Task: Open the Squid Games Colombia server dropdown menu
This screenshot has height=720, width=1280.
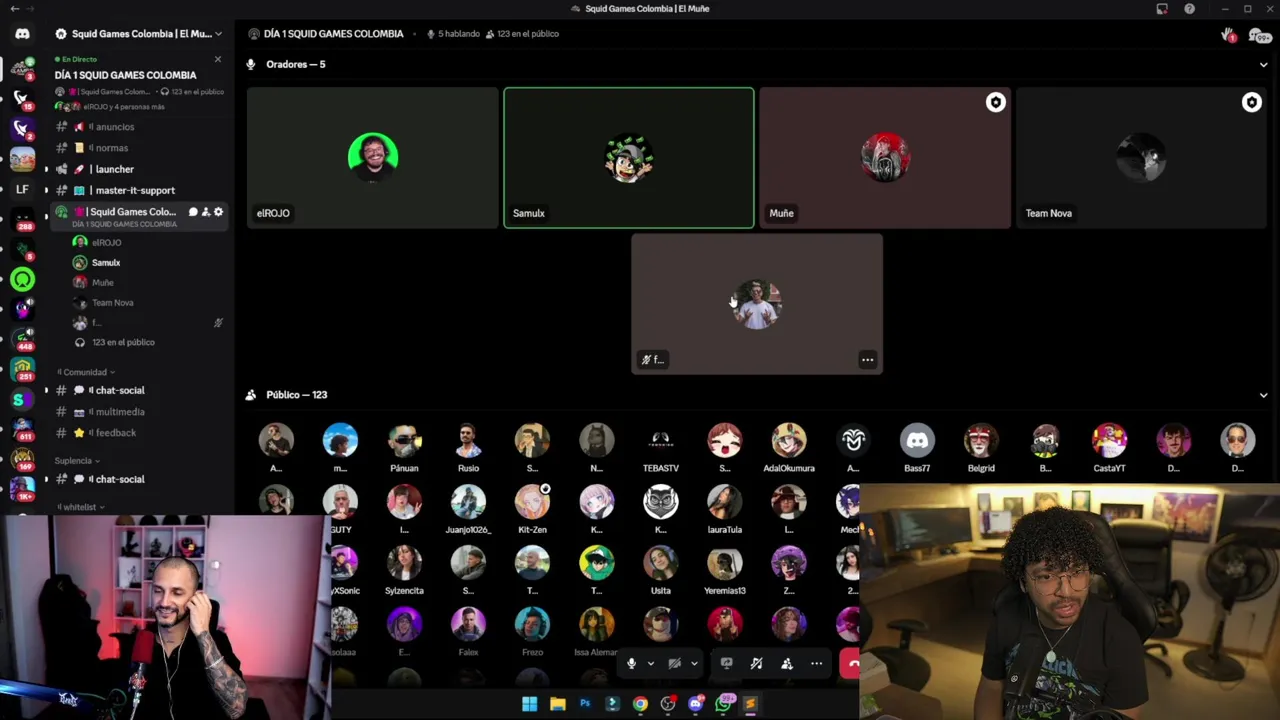Action: coord(138,34)
